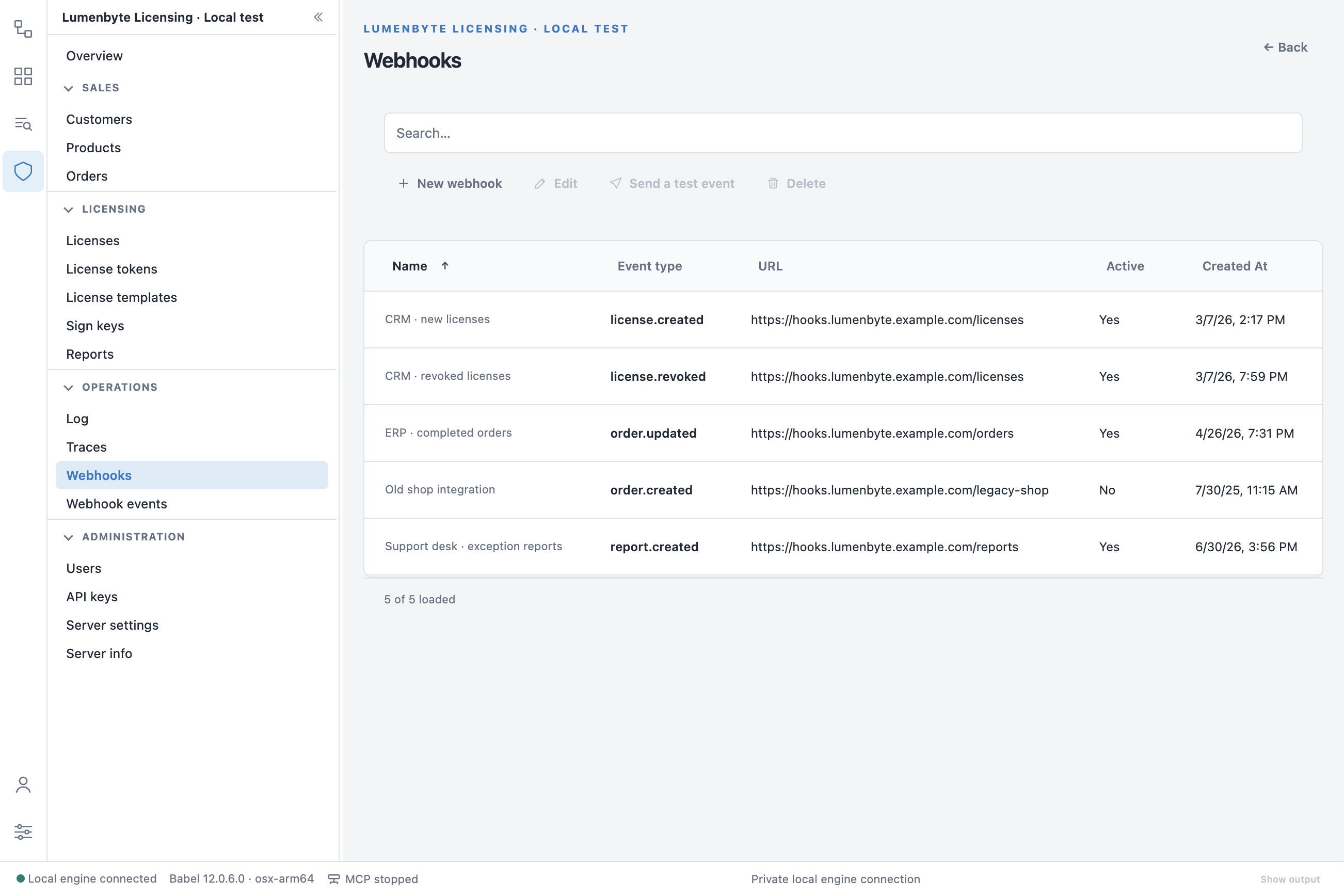Open the dashboard grid icon in the rail

(x=23, y=76)
